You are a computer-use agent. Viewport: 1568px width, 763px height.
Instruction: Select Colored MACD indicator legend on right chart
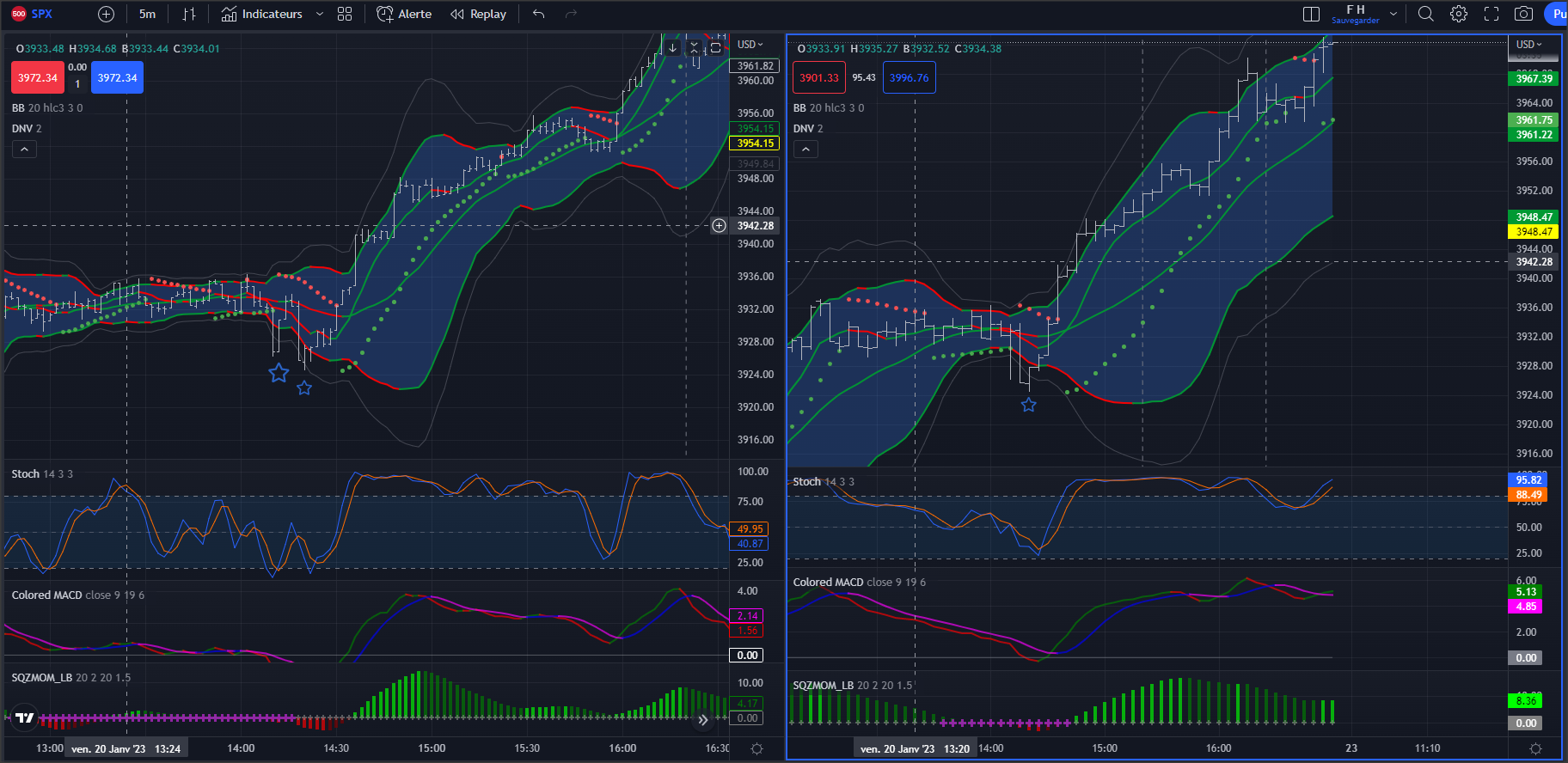click(860, 583)
